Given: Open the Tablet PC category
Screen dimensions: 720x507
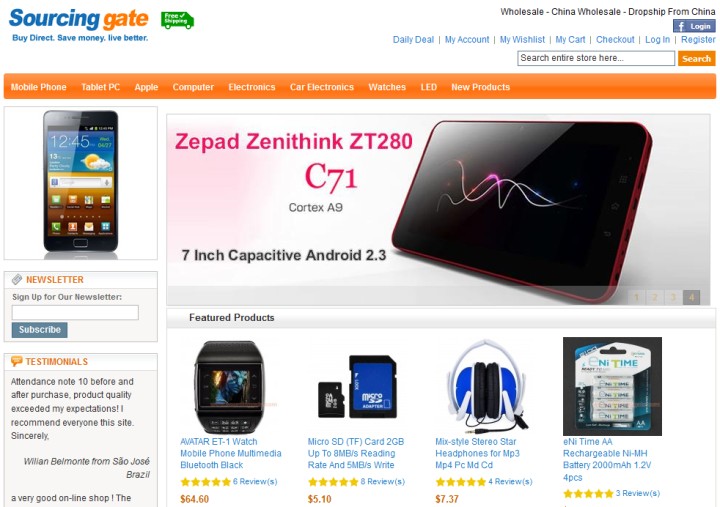Looking at the screenshot, I should click(x=100, y=87).
